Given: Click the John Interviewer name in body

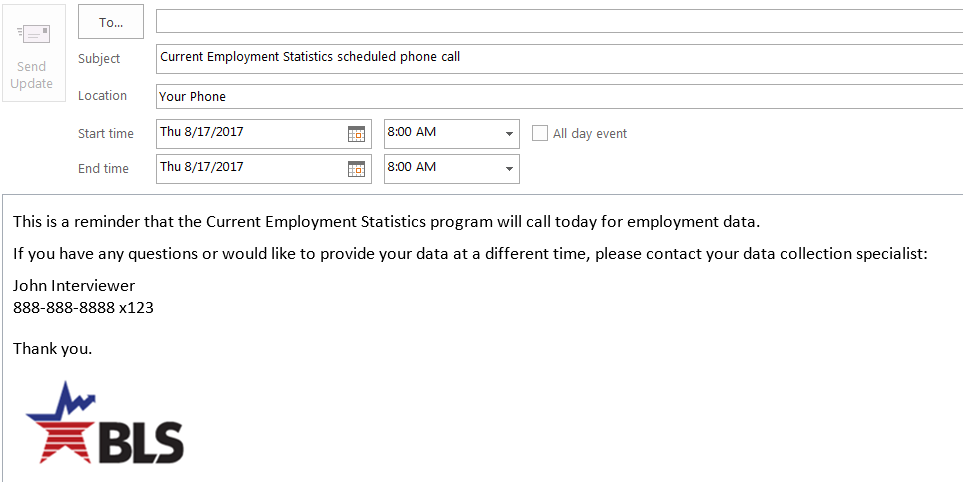Looking at the screenshot, I should 74,286.
